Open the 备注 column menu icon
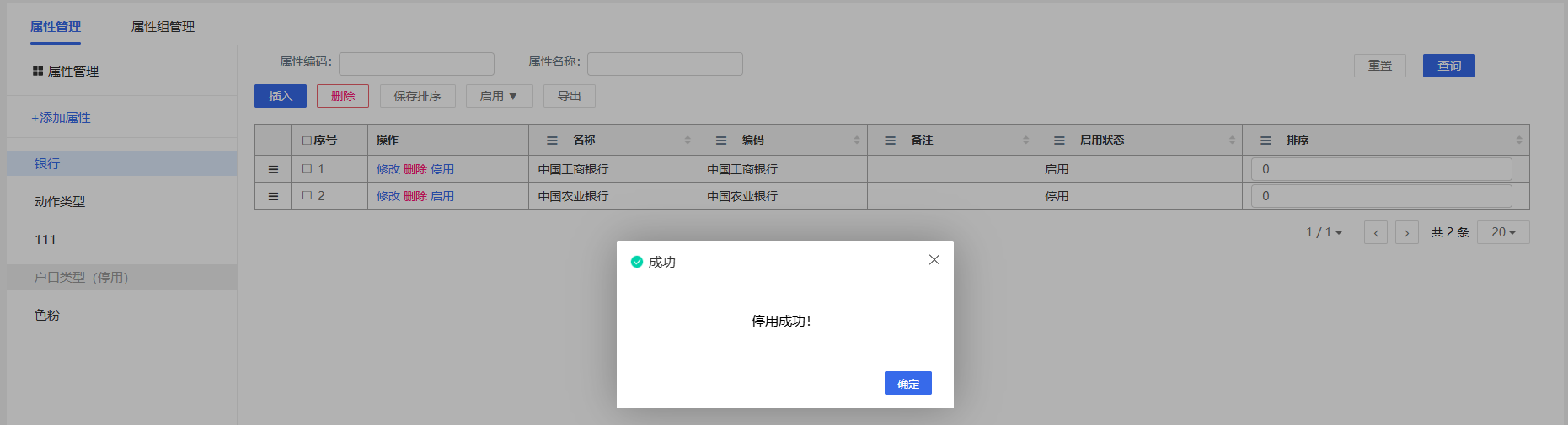Screen dimensions: 1568x425 tap(890, 141)
